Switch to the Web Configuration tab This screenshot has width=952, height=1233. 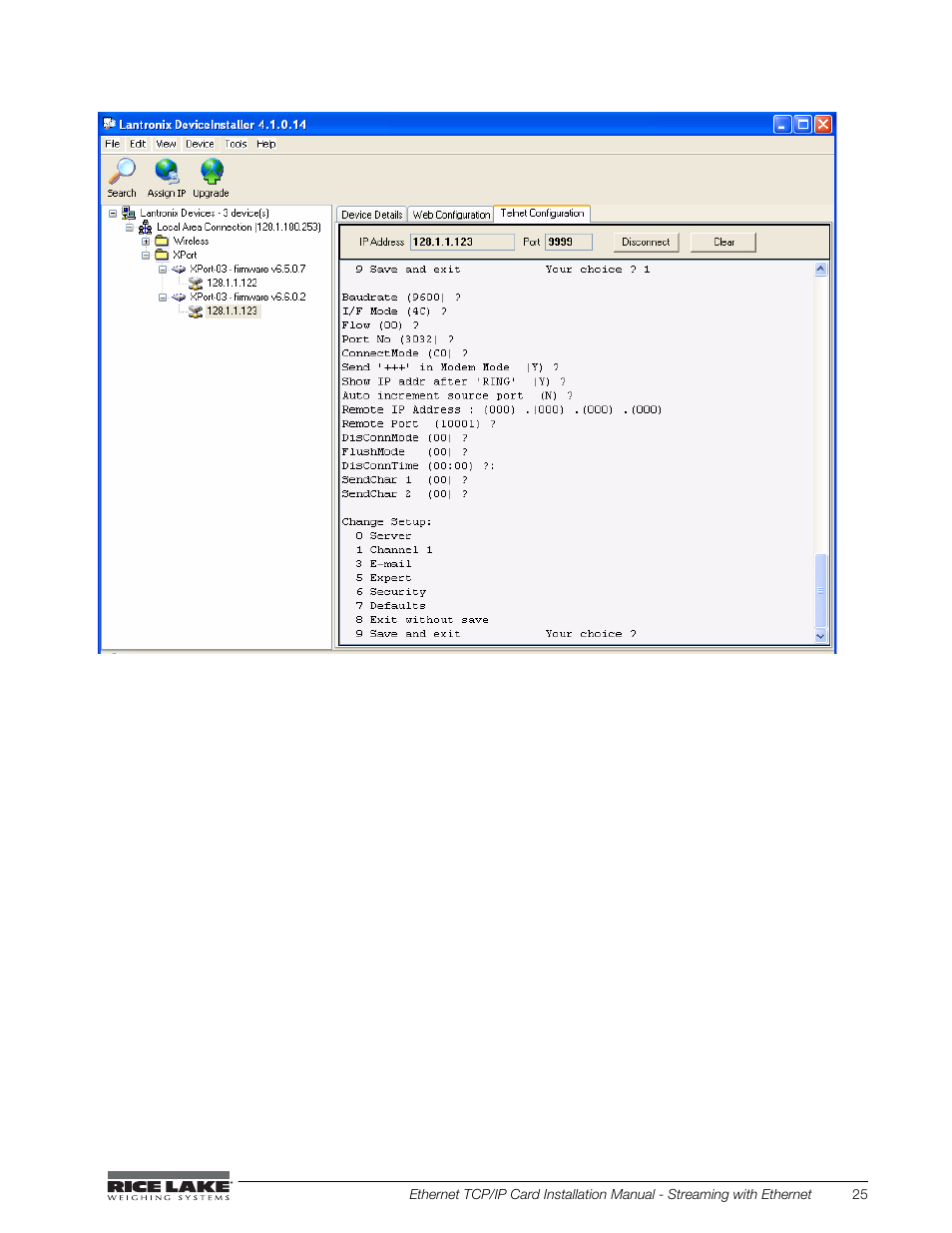coord(451,215)
